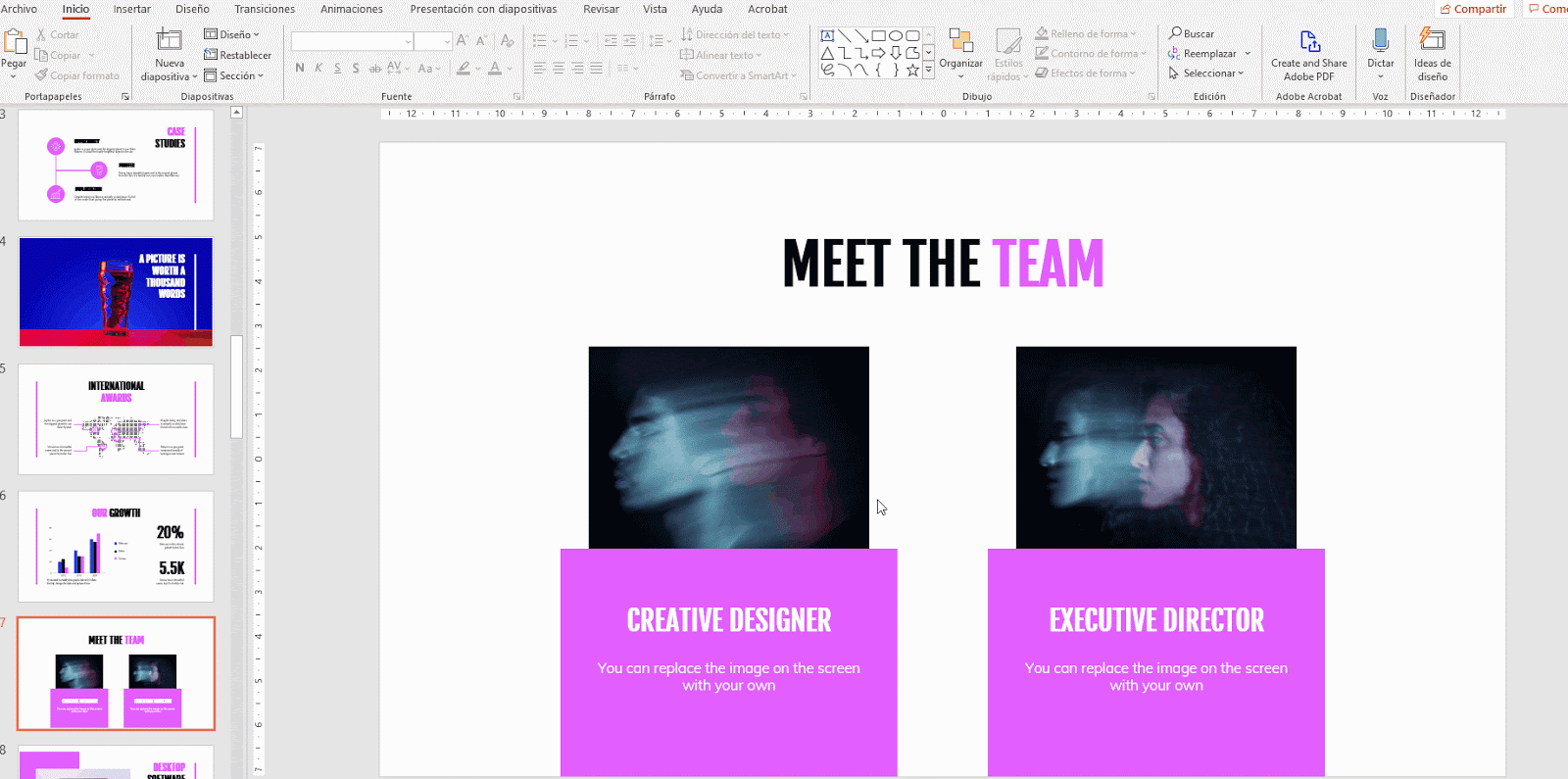Open the Archivo menu
1568x779 pixels.
click(19, 9)
